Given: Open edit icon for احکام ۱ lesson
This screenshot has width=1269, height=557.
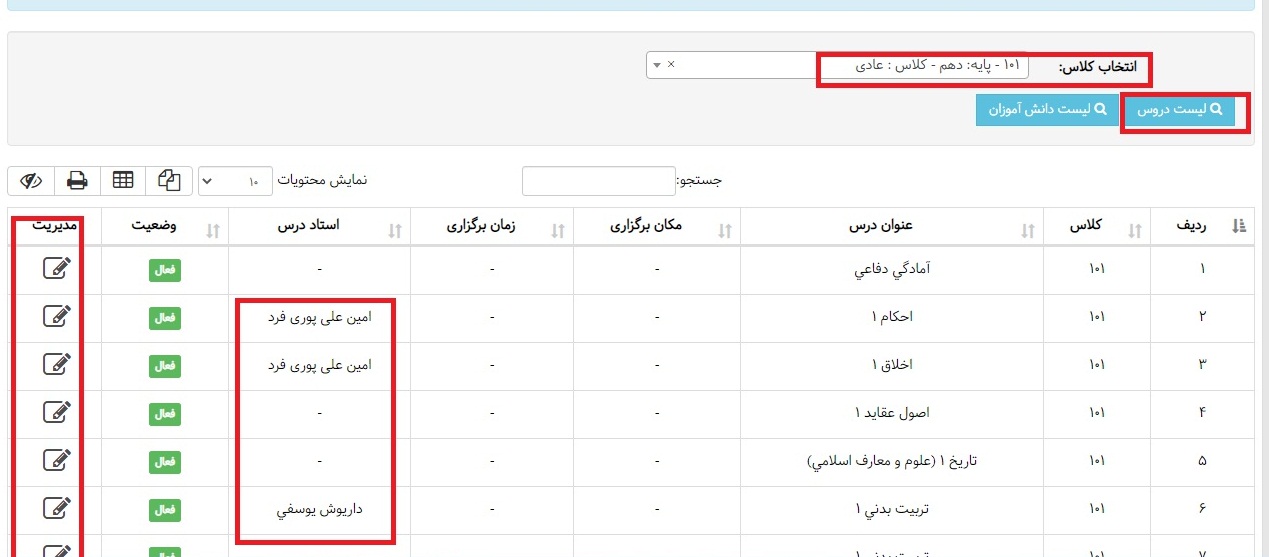Looking at the screenshot, I should [x=58, y=317].
